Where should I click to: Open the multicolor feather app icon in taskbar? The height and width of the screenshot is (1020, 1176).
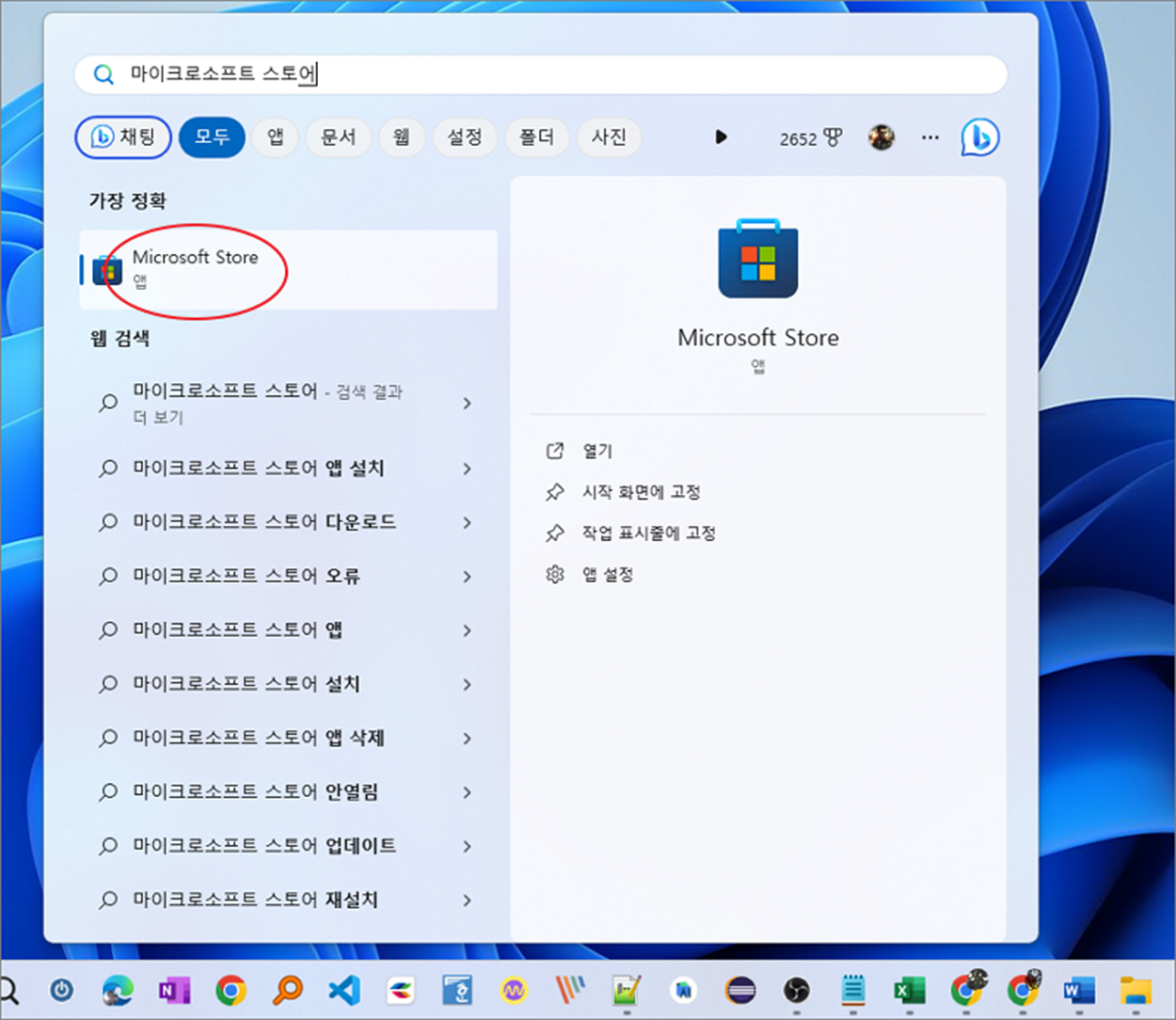(x=401, y=990)
